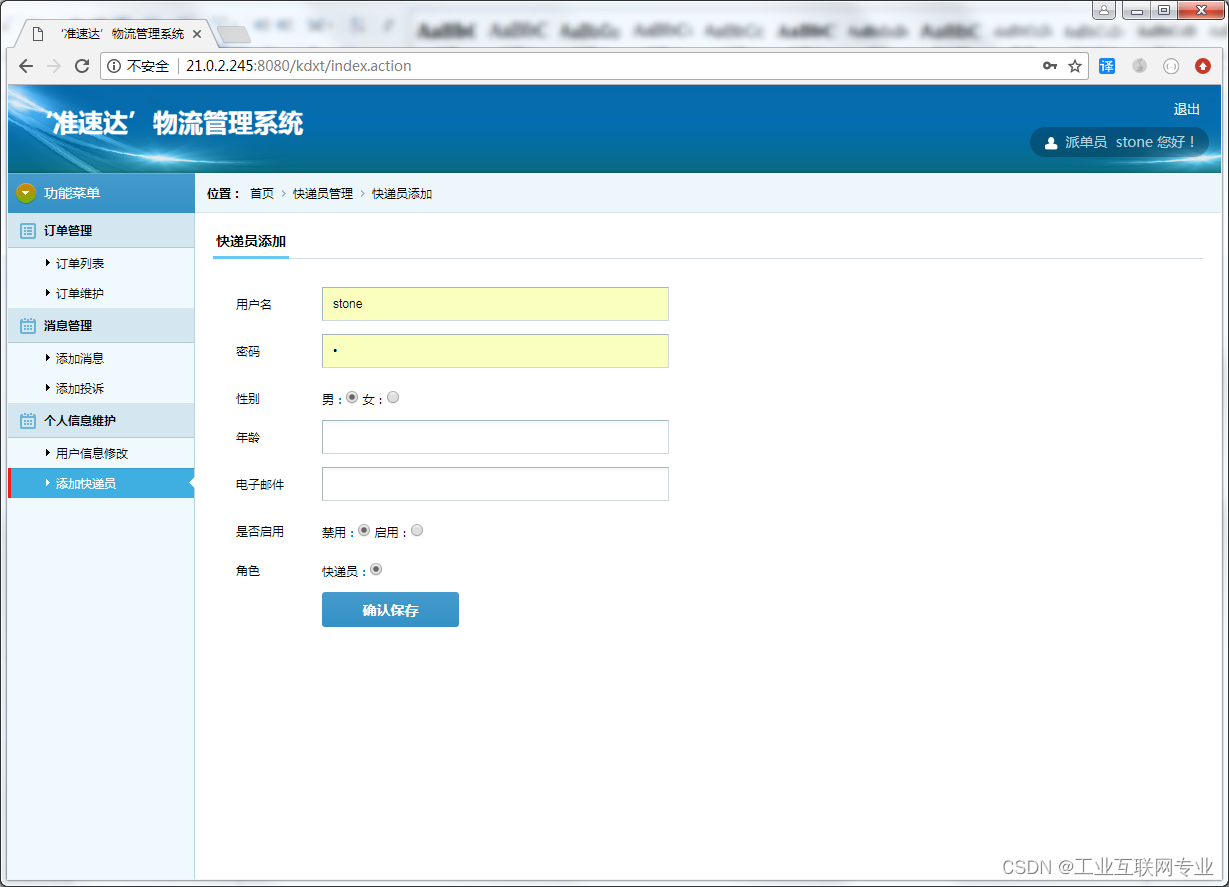The width and height of the screenshot is (1229, 887).
Task: Select the 启用 radio button
Action: pyautogui.click(x=417, y=530)
